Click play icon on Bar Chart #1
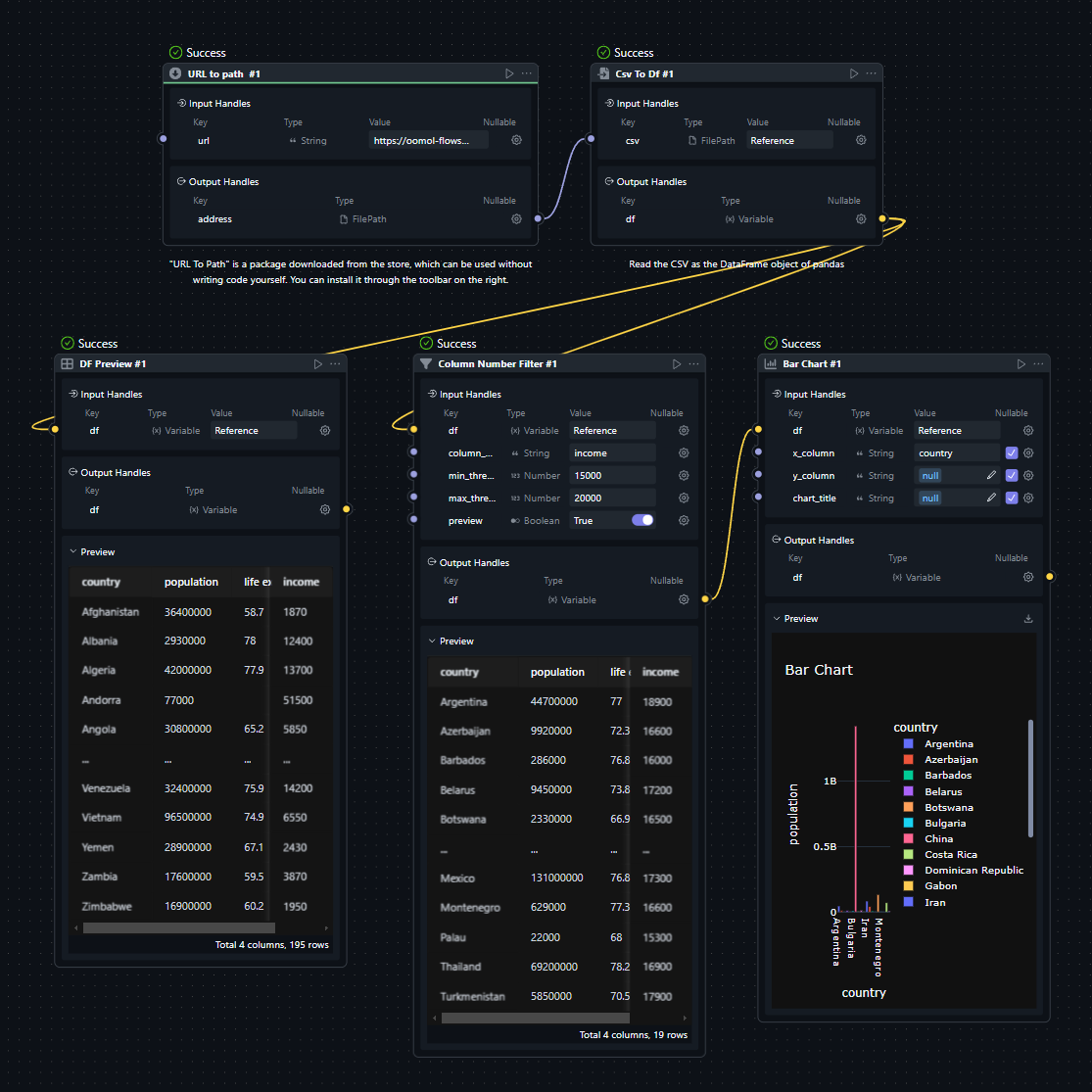Screen dimensions: 1092x1092 coord(1021,364)
